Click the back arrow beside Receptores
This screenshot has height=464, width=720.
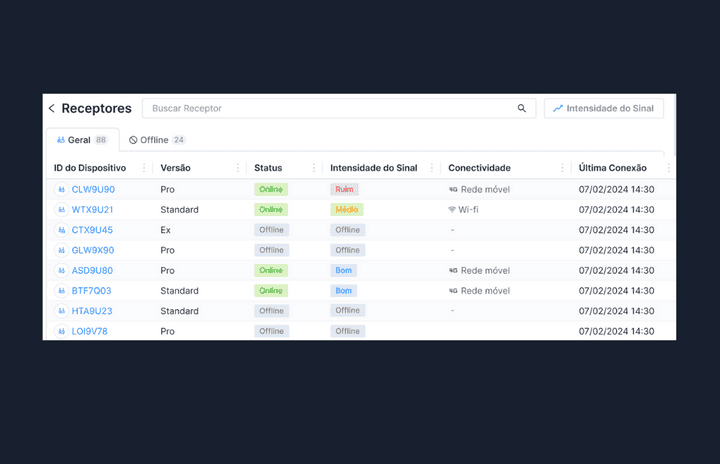[52, 108]
